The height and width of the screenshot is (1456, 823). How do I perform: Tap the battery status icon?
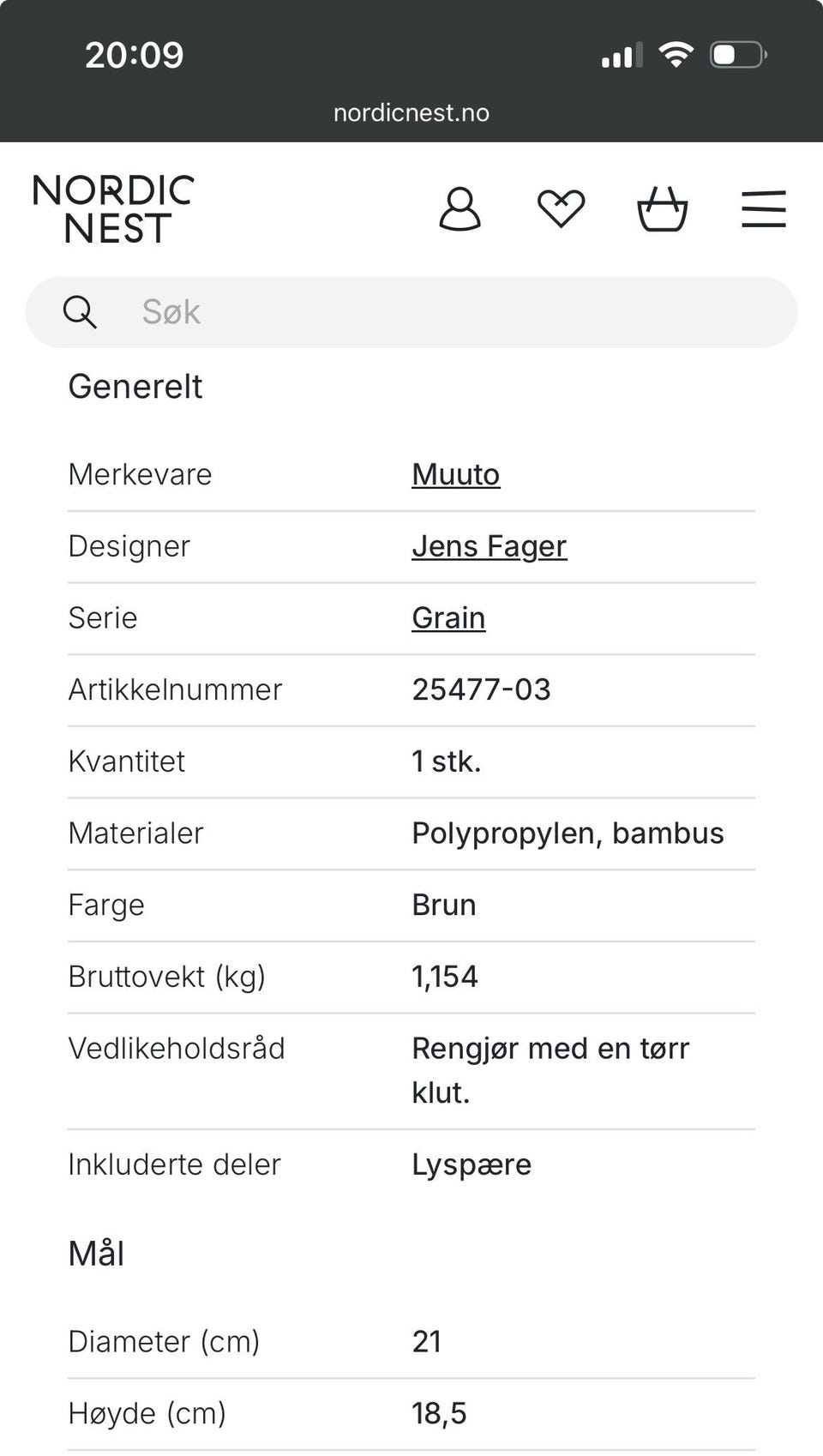[x=737, y=55]
